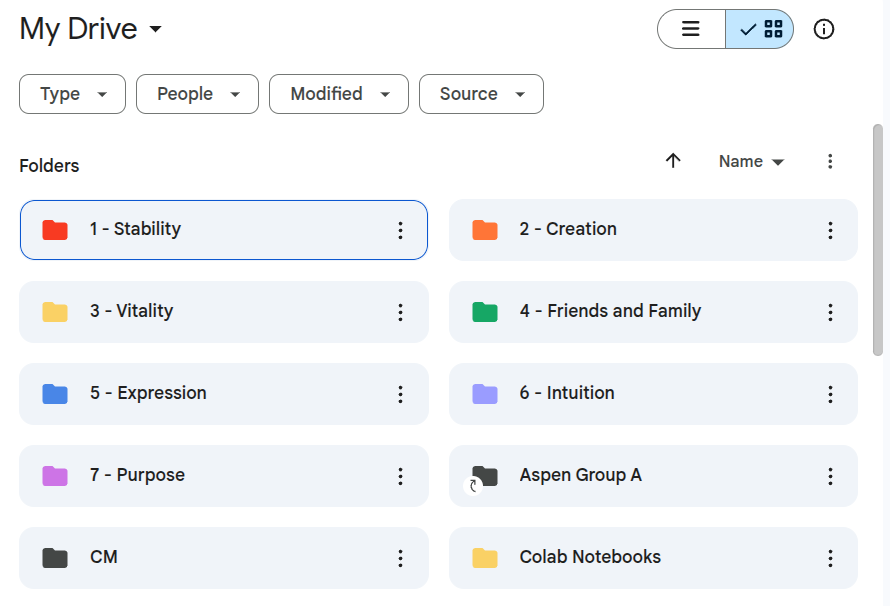This screenshot has height=606, width=890.
Task: Expand the Type filter dropdown
Action: click(73, 94)
